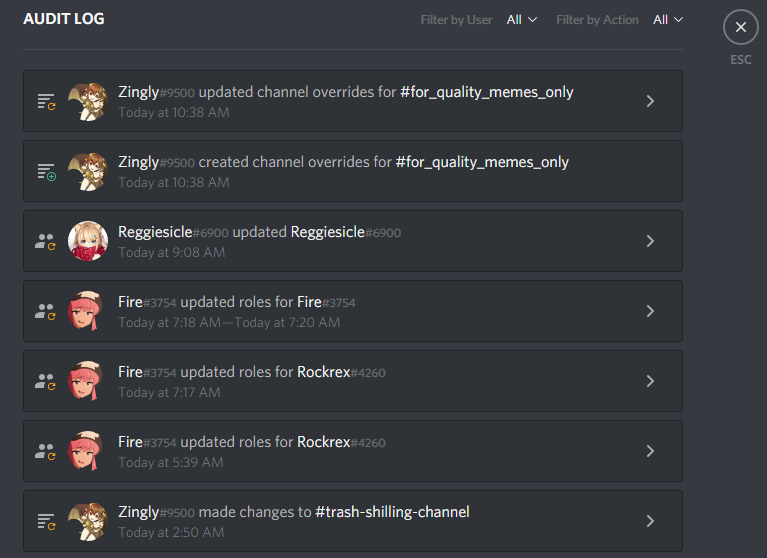Click channel-override update icon on first entry
The image size is (767, 558).
[46, 101]
